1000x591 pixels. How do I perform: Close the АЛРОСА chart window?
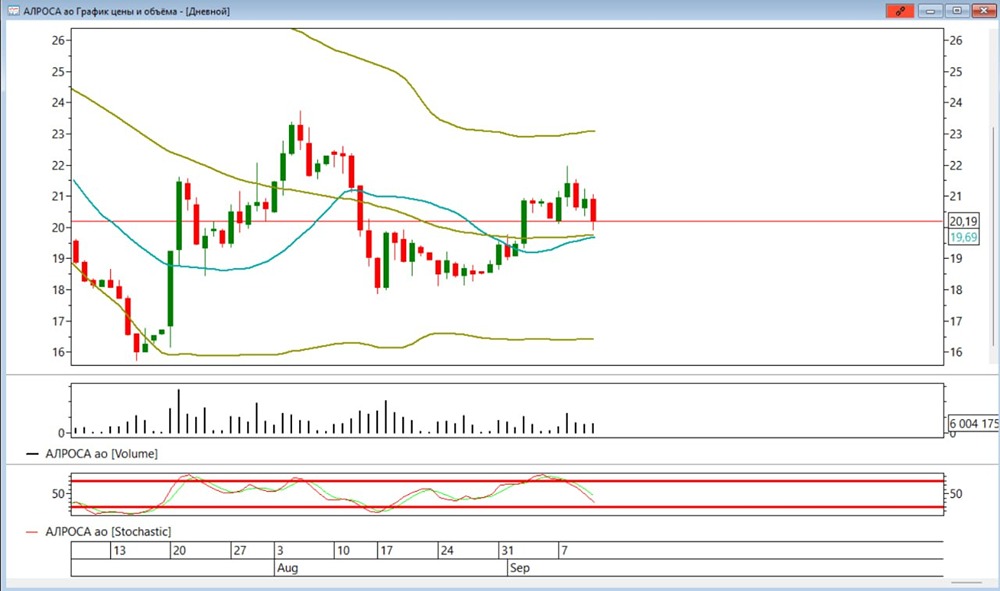pyautogui.click(x=984, y=11)
